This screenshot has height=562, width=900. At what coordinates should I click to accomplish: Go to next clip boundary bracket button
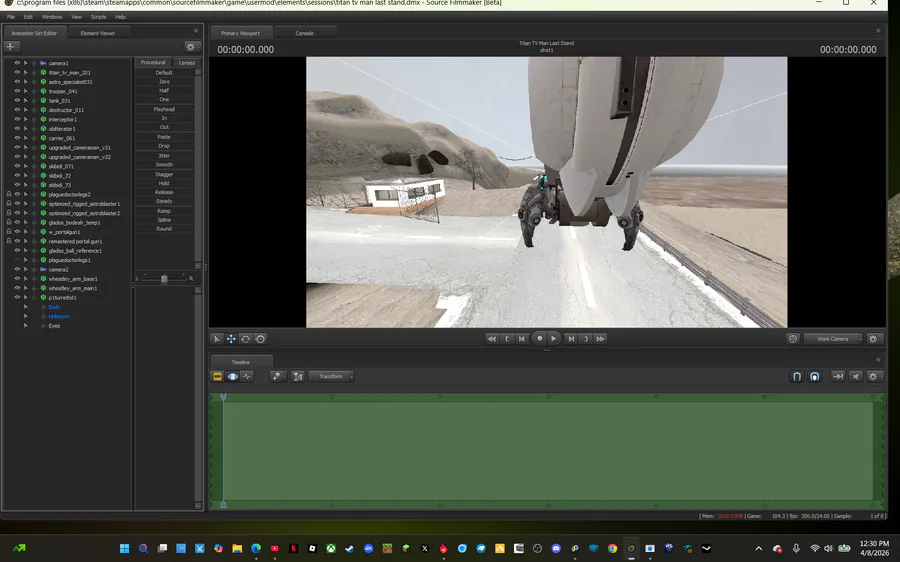(x=586, y=339)
